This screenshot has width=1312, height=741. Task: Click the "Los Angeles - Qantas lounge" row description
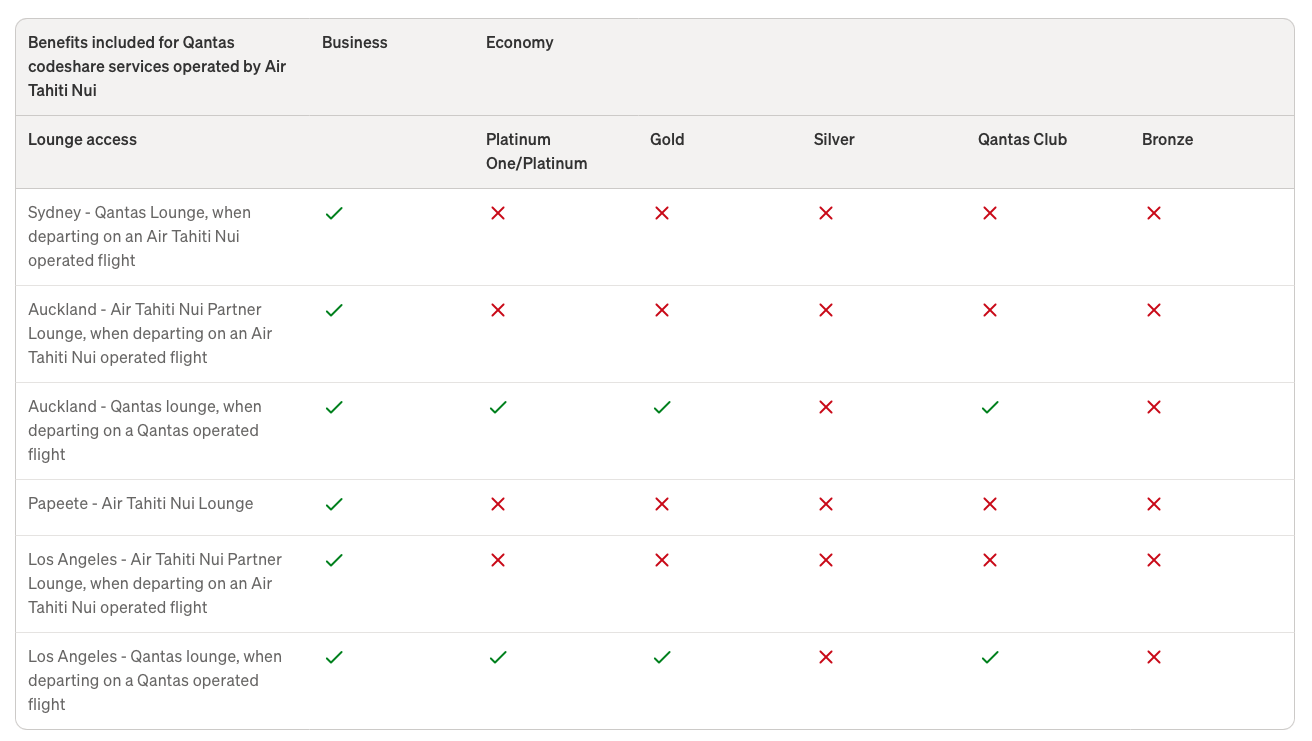155,680
